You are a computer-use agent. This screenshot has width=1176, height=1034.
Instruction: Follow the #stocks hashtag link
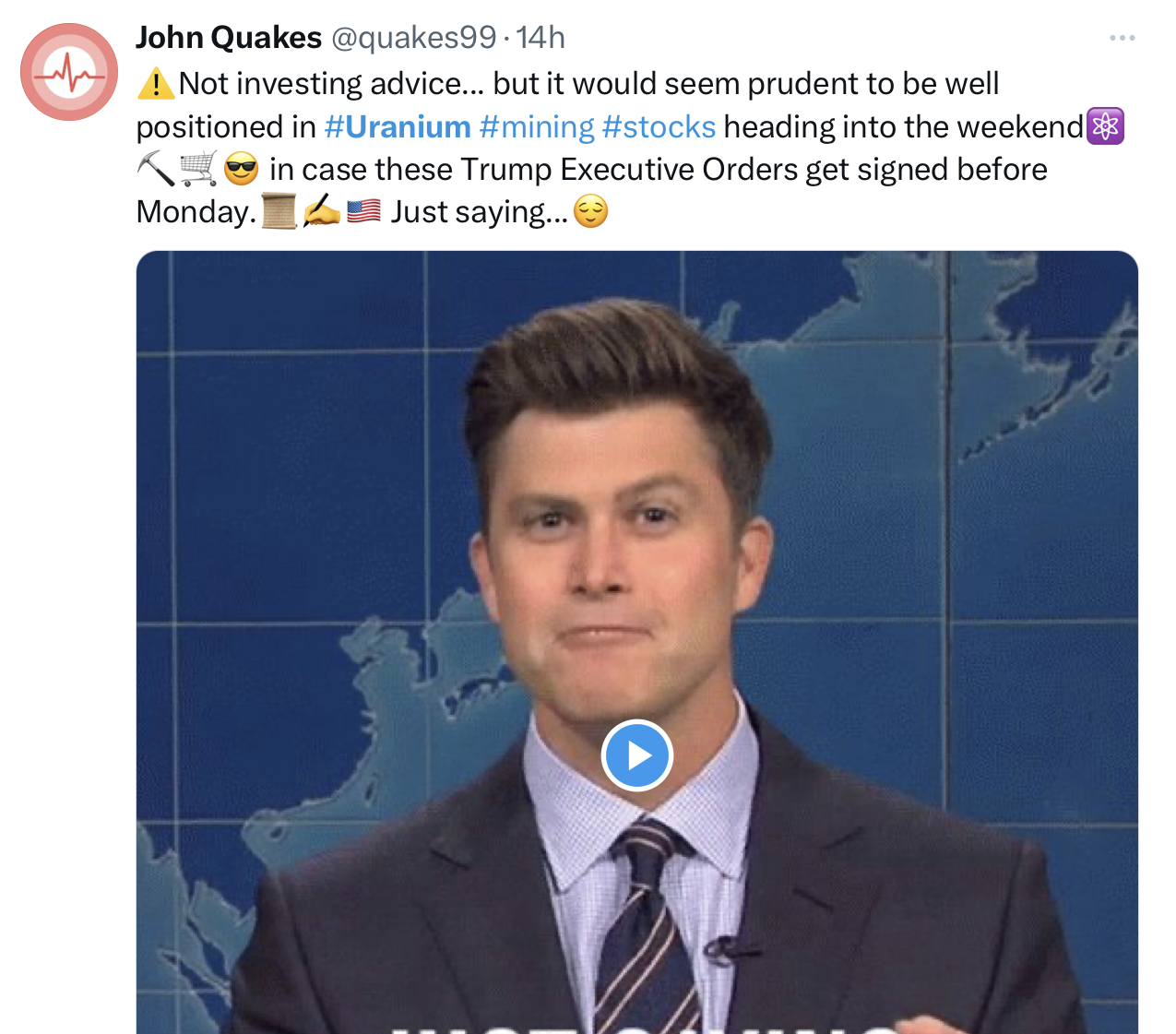point(659,126)
